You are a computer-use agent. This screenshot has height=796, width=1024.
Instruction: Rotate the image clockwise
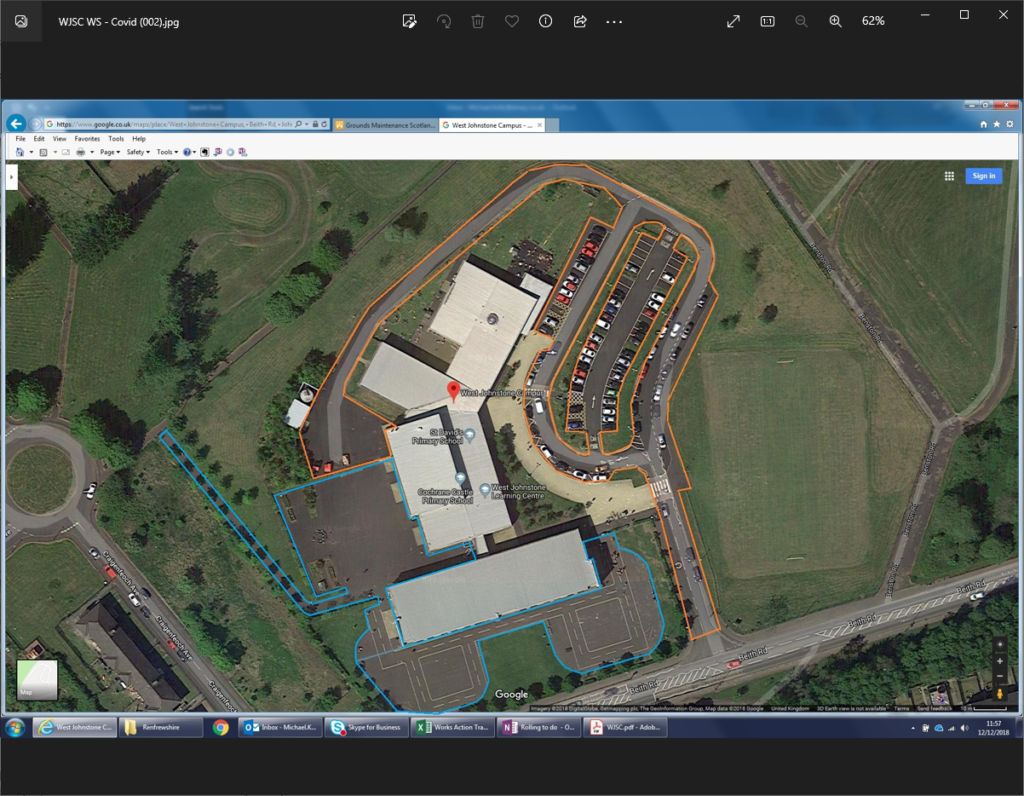tap(444, 20)
